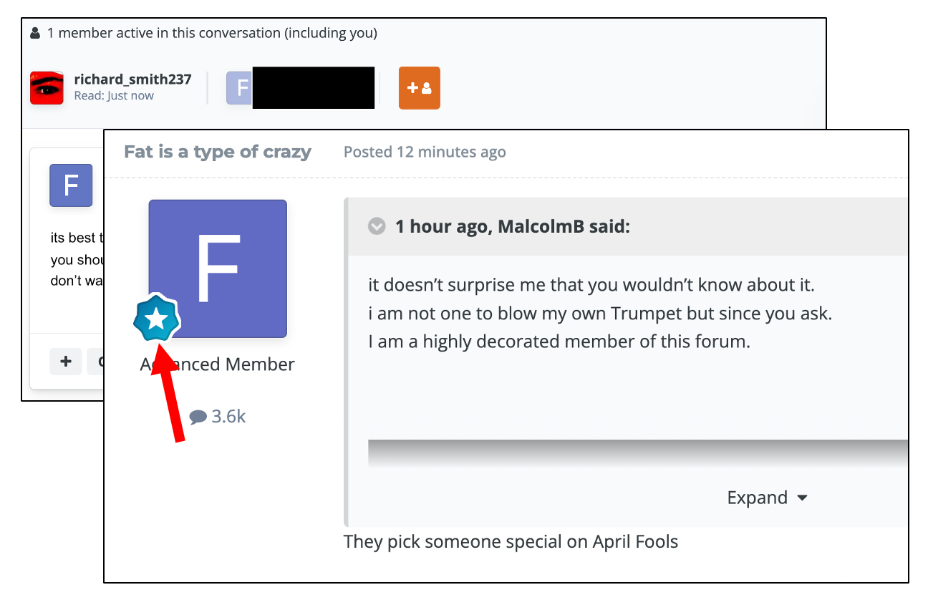Click '1 hour ago, MalcolmB said' header
The image size is (928, 600).
(x=513, y=226)
